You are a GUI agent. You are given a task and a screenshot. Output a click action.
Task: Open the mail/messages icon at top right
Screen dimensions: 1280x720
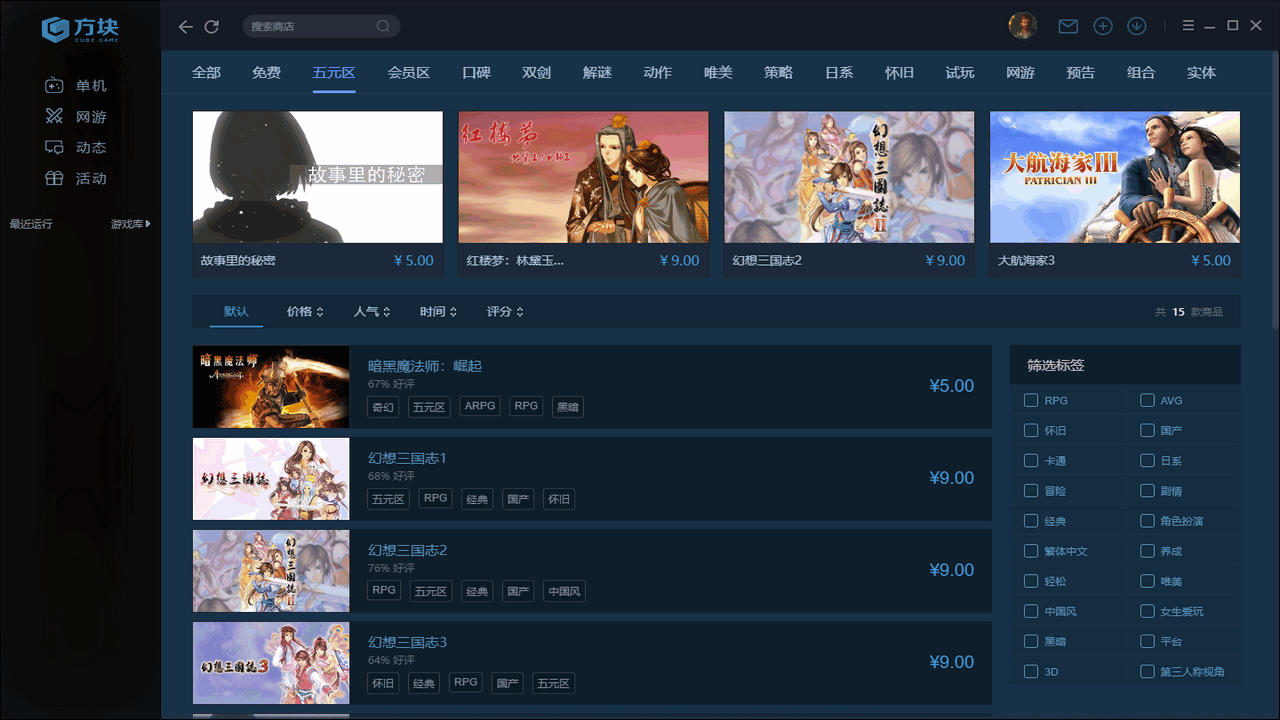pos(1066,25)
